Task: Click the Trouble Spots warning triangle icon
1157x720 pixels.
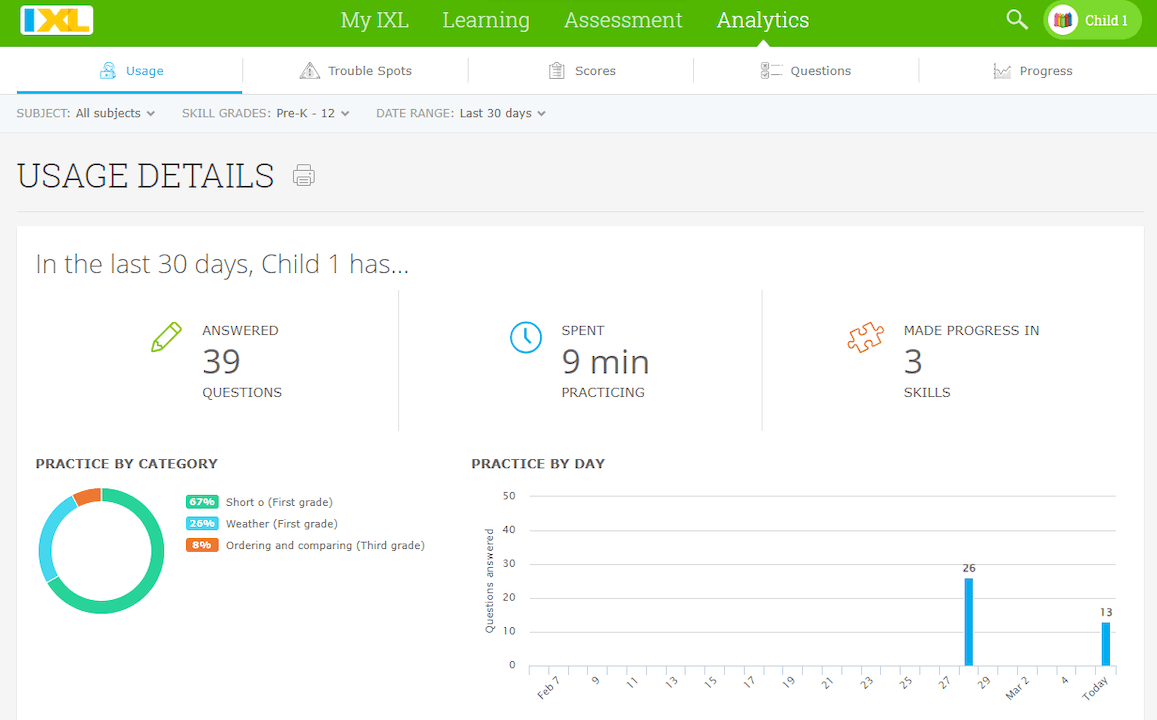Action: (309, 70)
